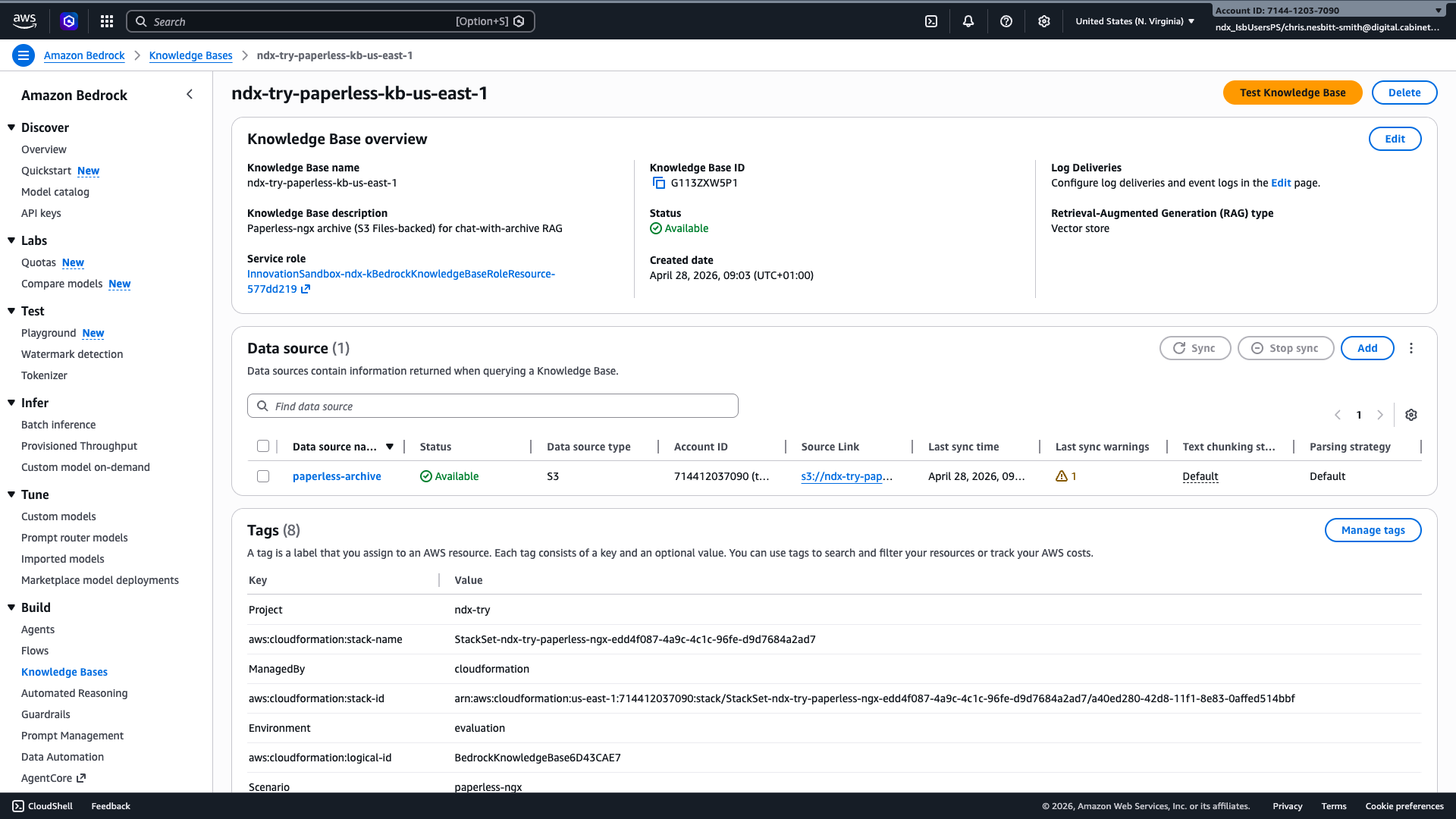This screenshot has height=819, width=1456.
Task: Open the Terms footer link
Action: coord(1333,806)
